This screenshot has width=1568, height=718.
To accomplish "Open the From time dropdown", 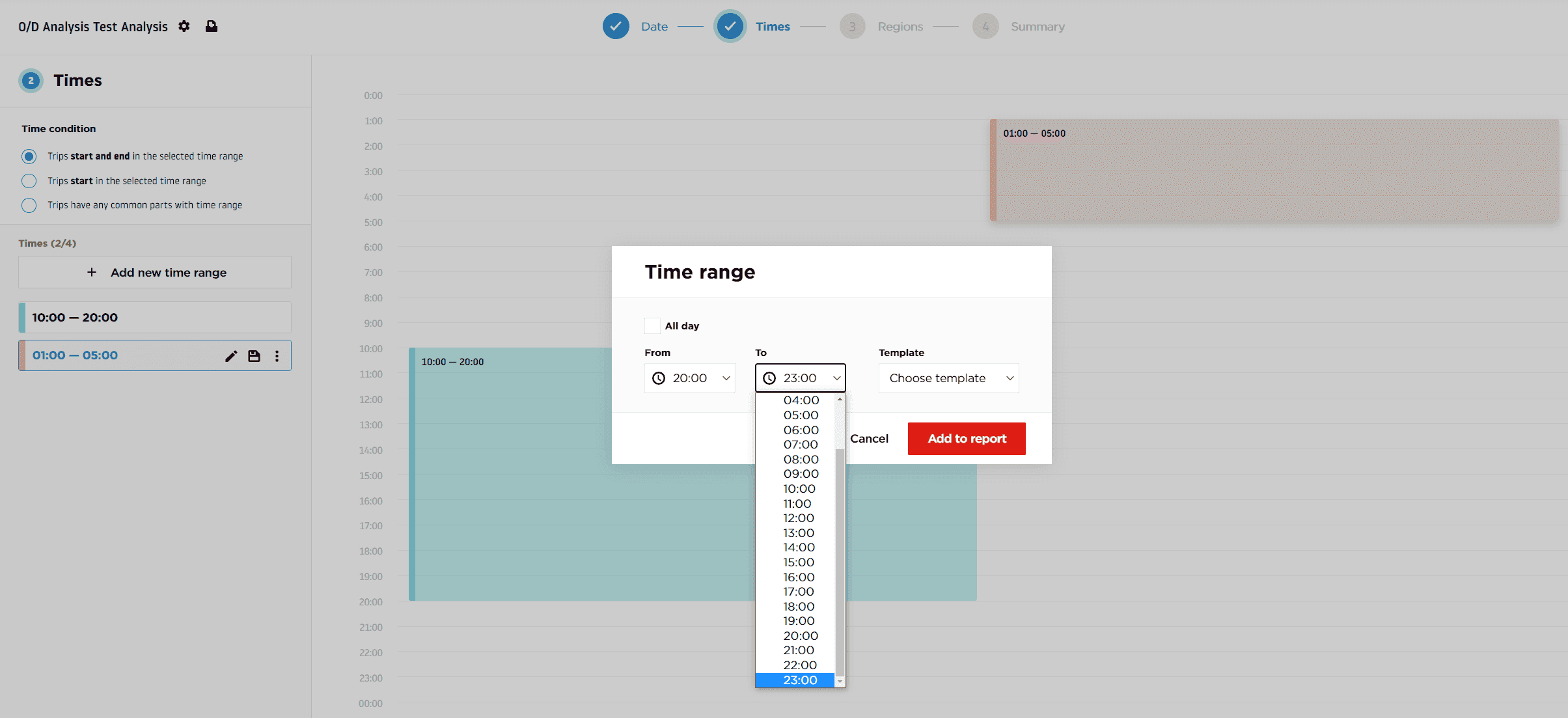I will 690,378.
